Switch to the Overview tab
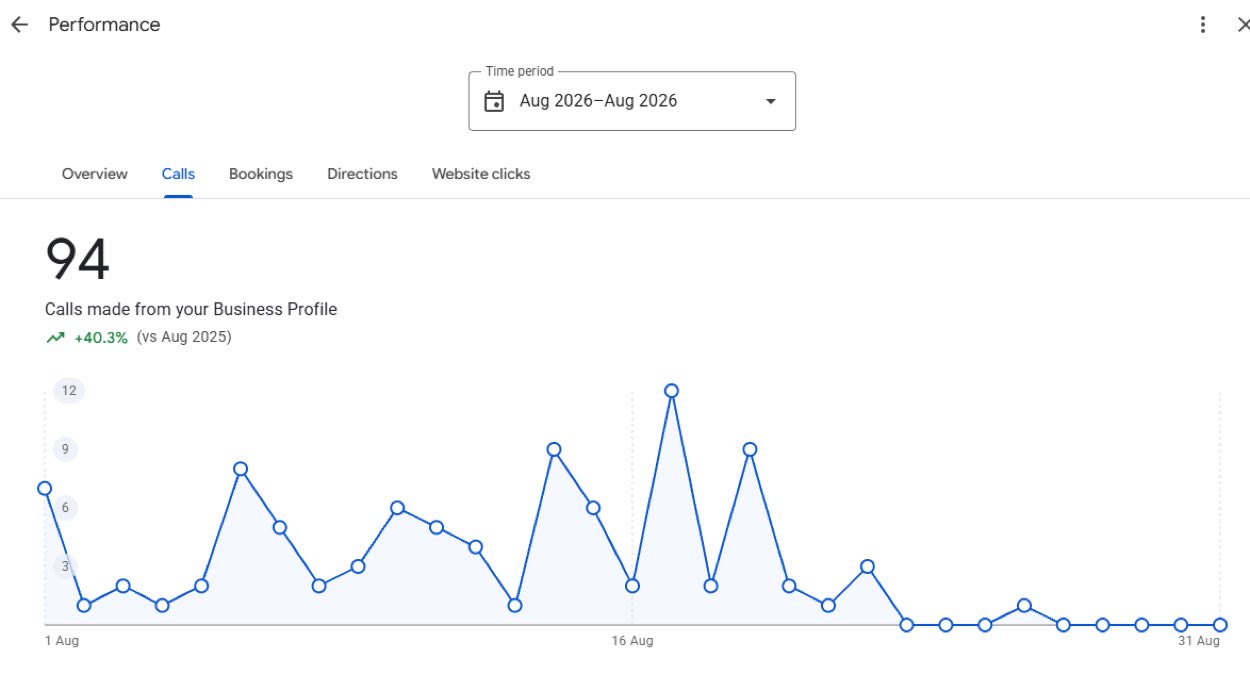The width and height of the screenshot is (1250, 674). 95,174
